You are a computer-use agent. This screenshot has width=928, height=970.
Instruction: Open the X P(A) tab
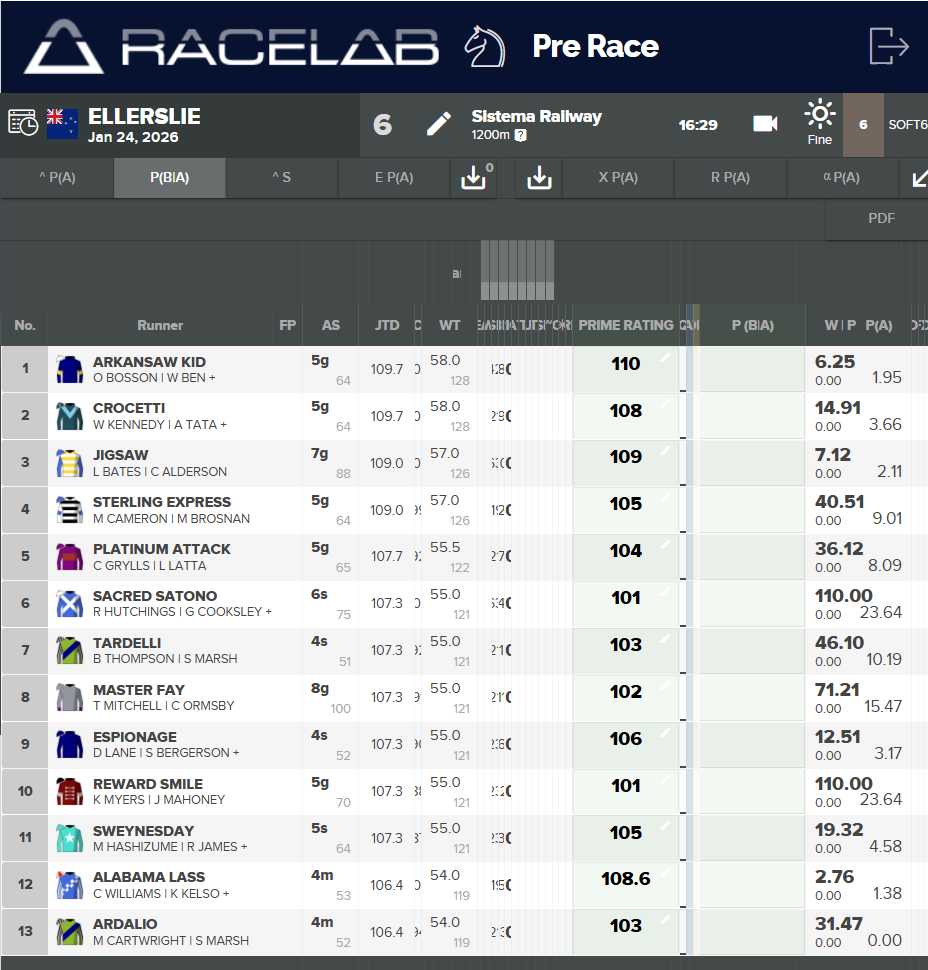tap(618, 178)
